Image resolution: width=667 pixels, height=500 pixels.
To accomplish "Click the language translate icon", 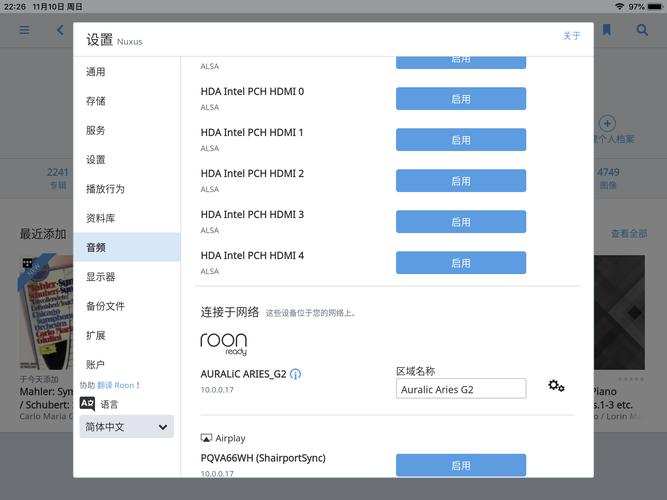I will [87, 403].
